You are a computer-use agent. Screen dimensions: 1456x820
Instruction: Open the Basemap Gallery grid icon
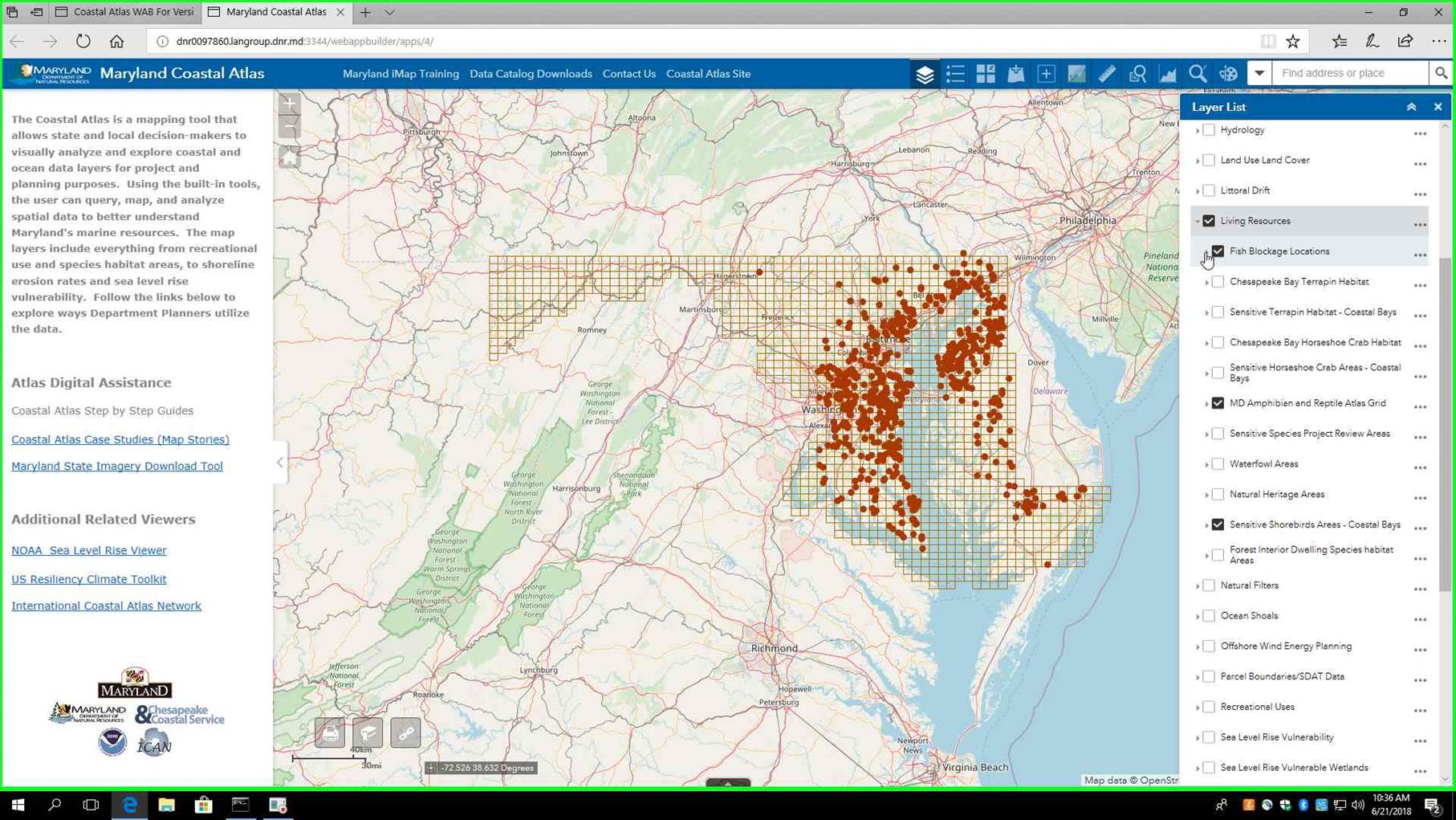(x=986, y=74)
